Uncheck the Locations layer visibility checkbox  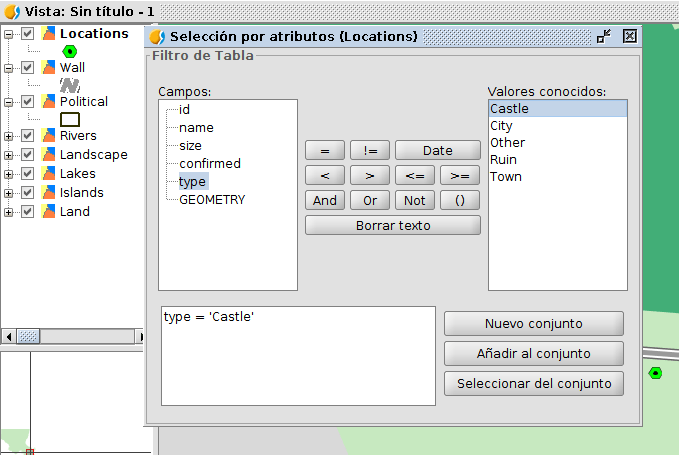(x=28, y=34)
